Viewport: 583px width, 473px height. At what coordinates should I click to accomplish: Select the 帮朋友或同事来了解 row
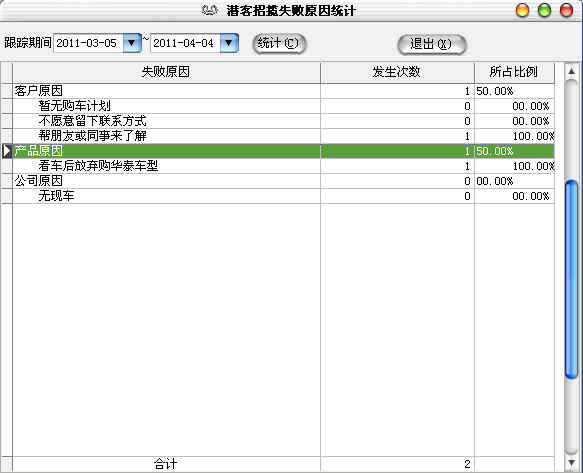(x=283, y=136)
